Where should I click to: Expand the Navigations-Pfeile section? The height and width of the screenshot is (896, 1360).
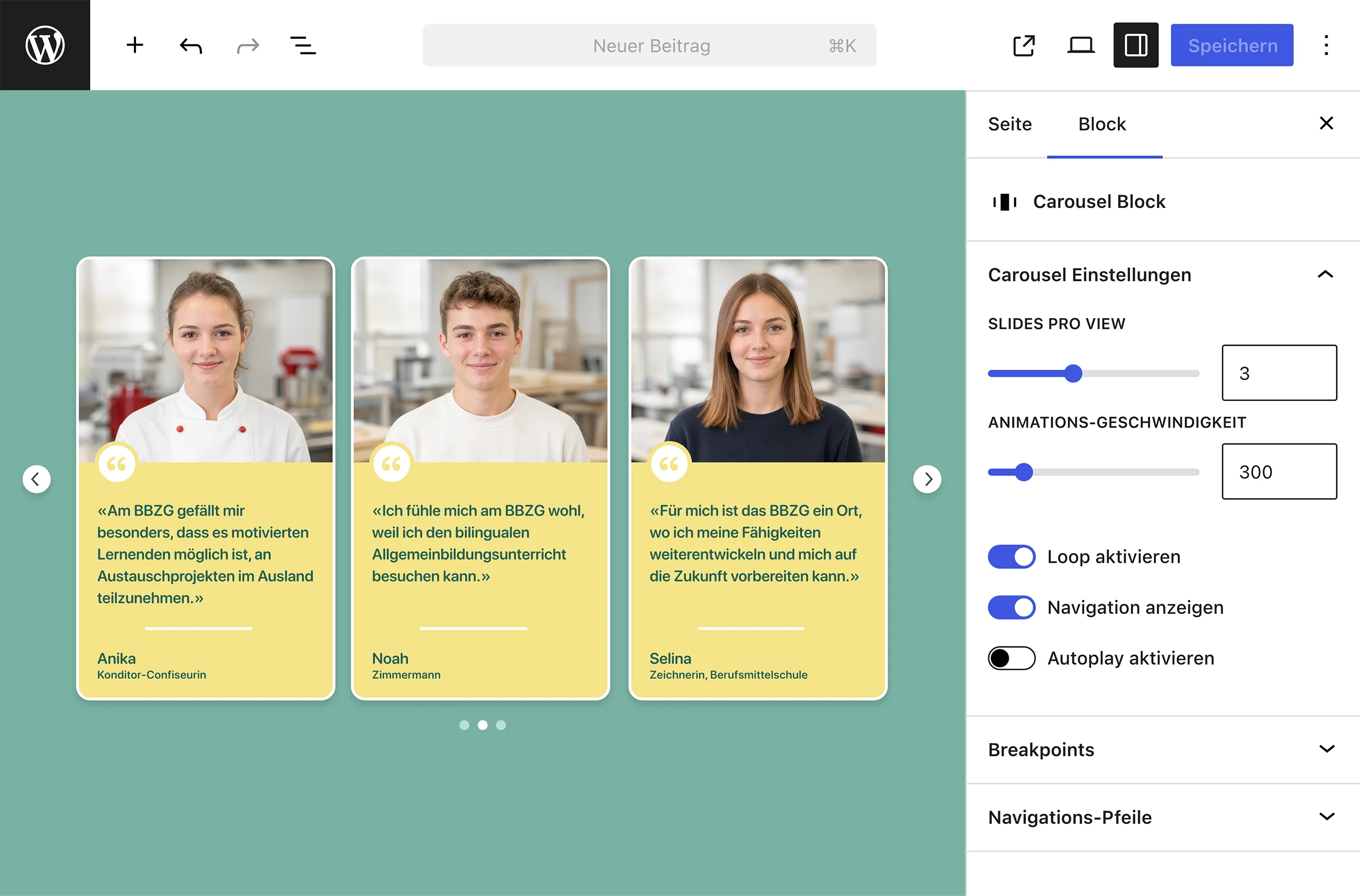pyautogui.click(x=1163, y=818)
